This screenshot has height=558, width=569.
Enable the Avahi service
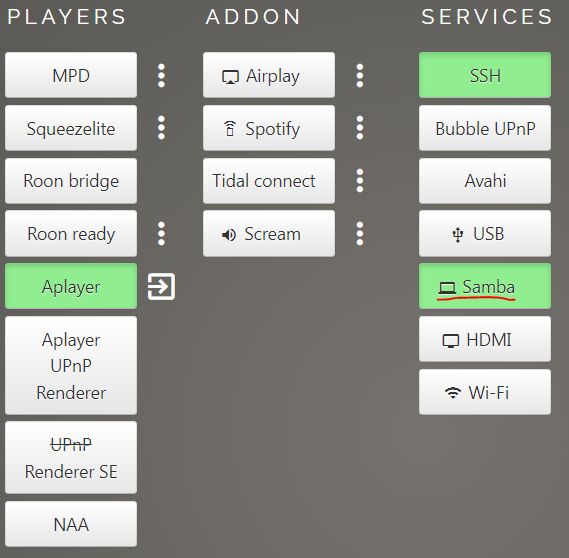coord(485,181)
